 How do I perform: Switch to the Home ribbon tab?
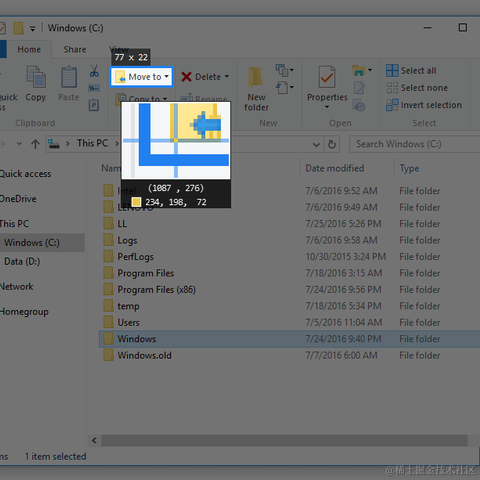(x=29, y=50)
